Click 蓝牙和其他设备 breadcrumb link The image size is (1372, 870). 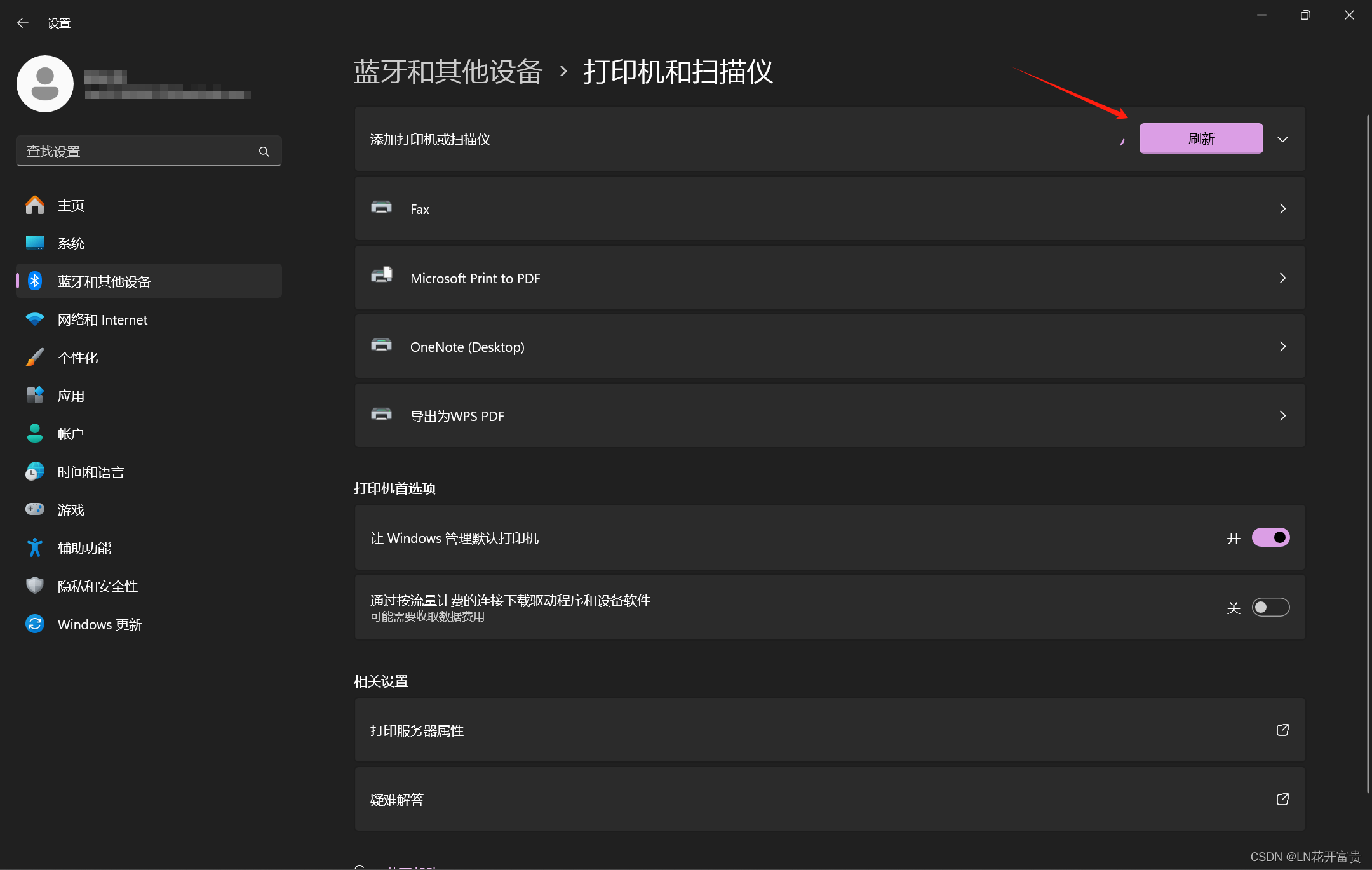[x=448, y=72]
